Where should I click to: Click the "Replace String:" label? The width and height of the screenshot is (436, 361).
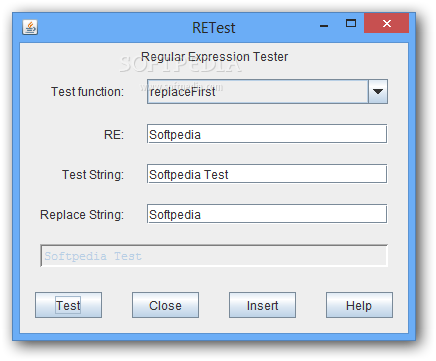click(x=82, y=215)
